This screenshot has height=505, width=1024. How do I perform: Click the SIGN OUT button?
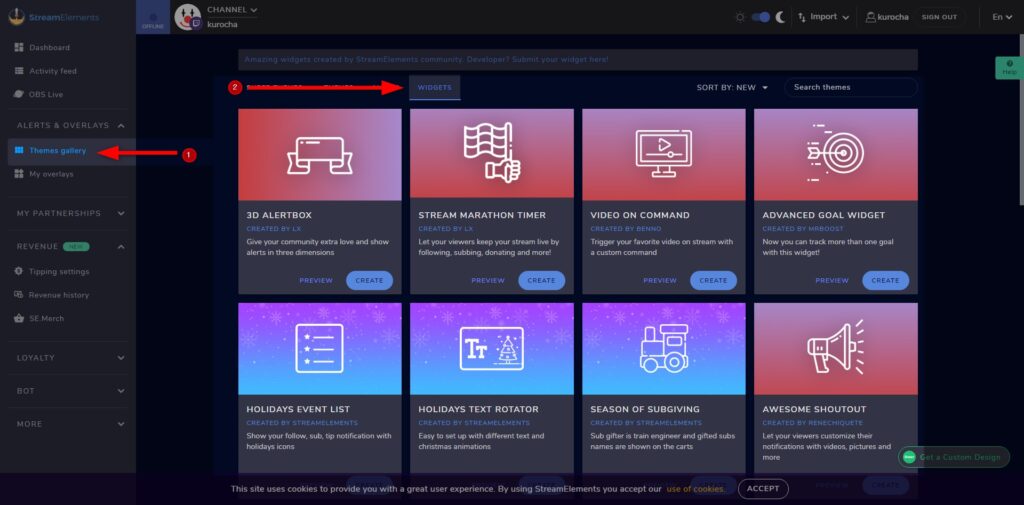point(939,18)
